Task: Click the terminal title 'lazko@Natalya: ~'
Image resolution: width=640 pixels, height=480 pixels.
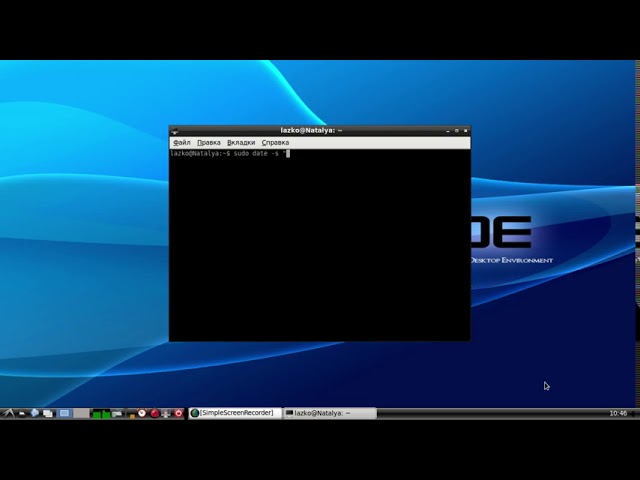Action: (x=311, y=130)
